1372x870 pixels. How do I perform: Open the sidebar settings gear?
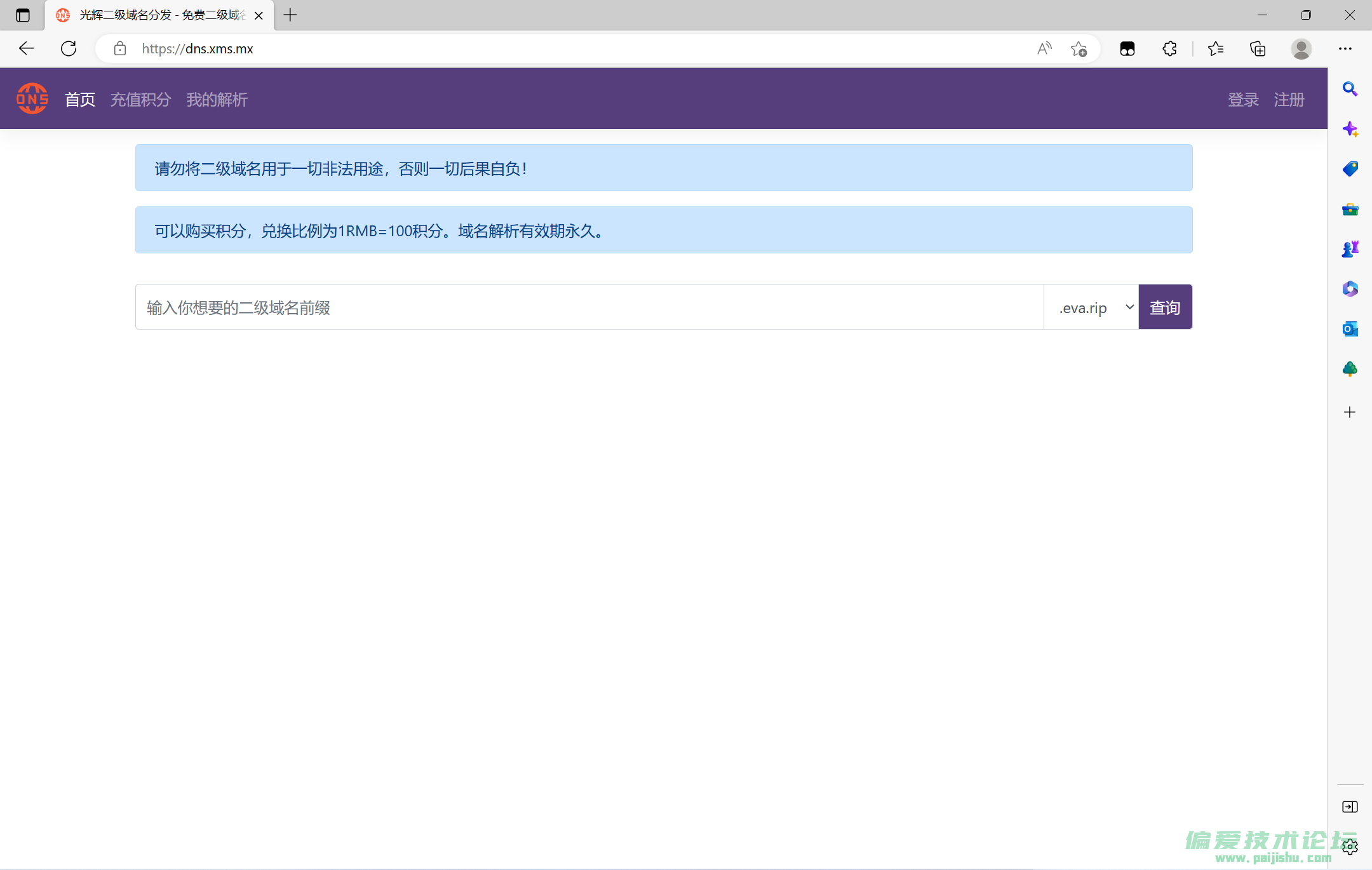click(1350, 846)
